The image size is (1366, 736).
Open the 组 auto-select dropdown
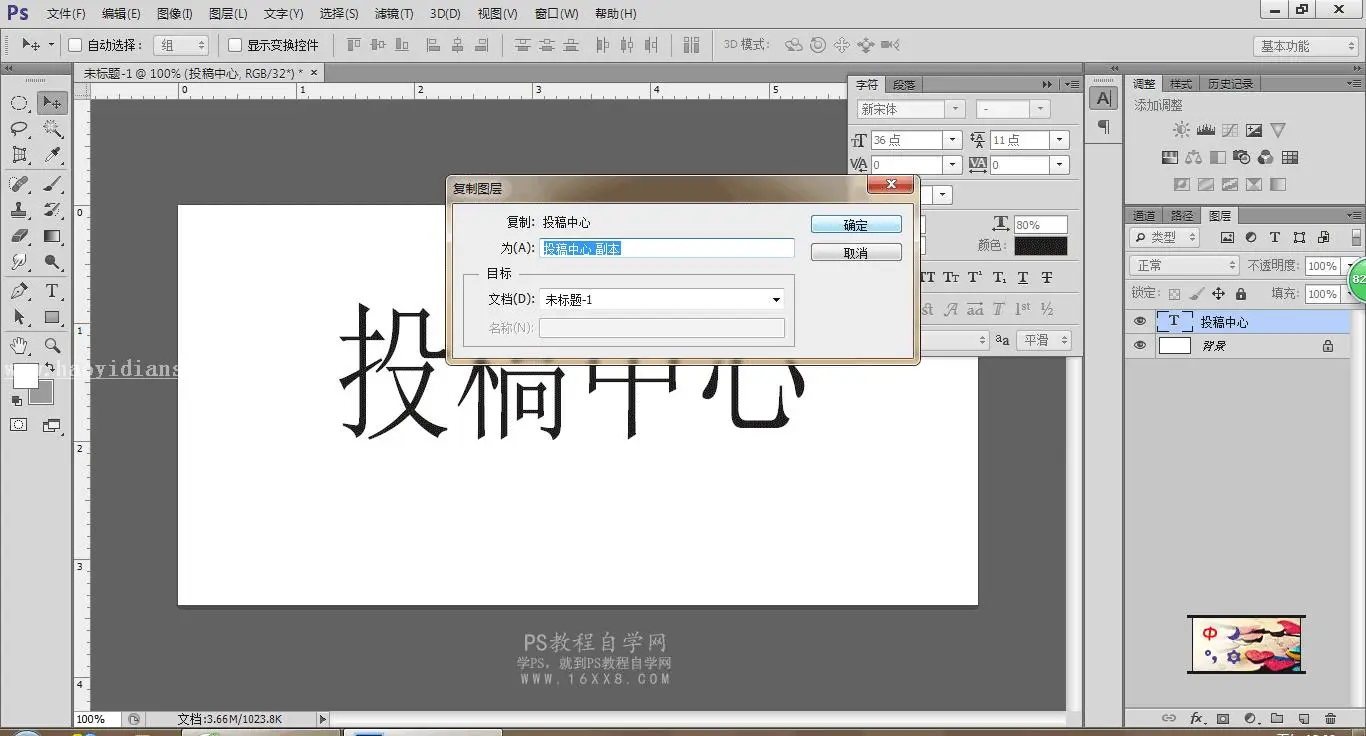click(x=181, y=45)
